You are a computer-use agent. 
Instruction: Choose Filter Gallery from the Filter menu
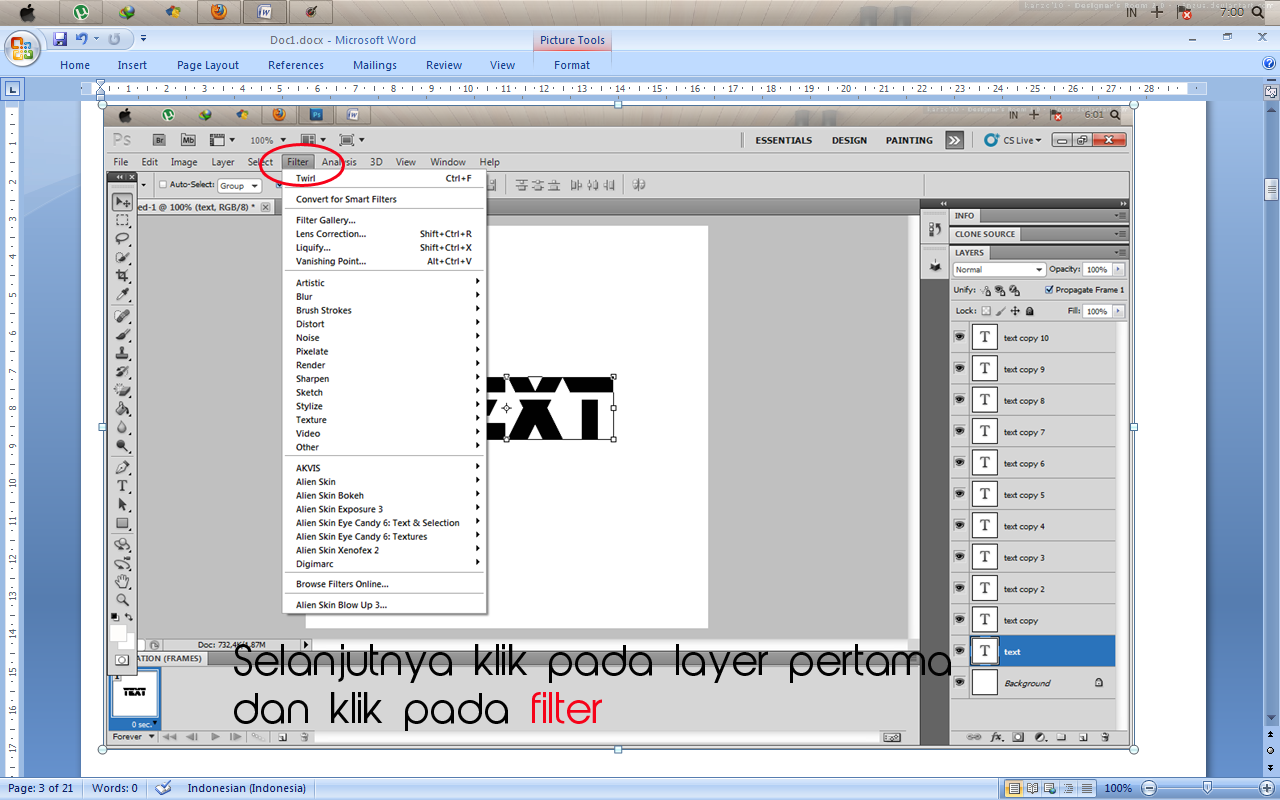(x=324, y=219)
